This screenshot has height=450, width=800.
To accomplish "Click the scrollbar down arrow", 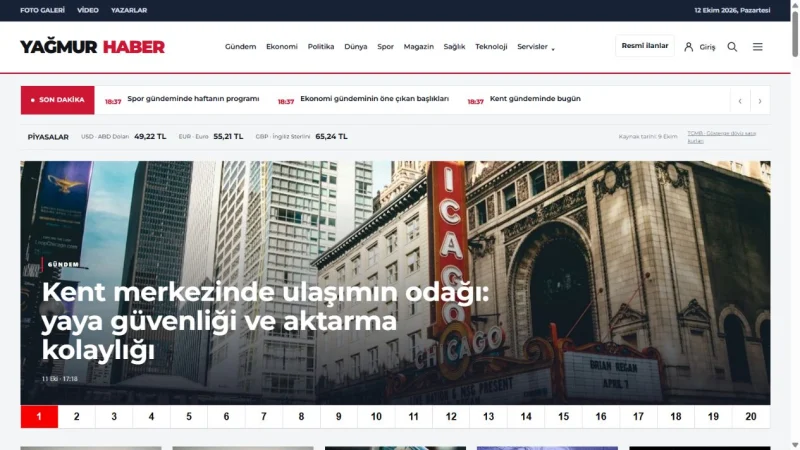I will [x=795, y=445].
